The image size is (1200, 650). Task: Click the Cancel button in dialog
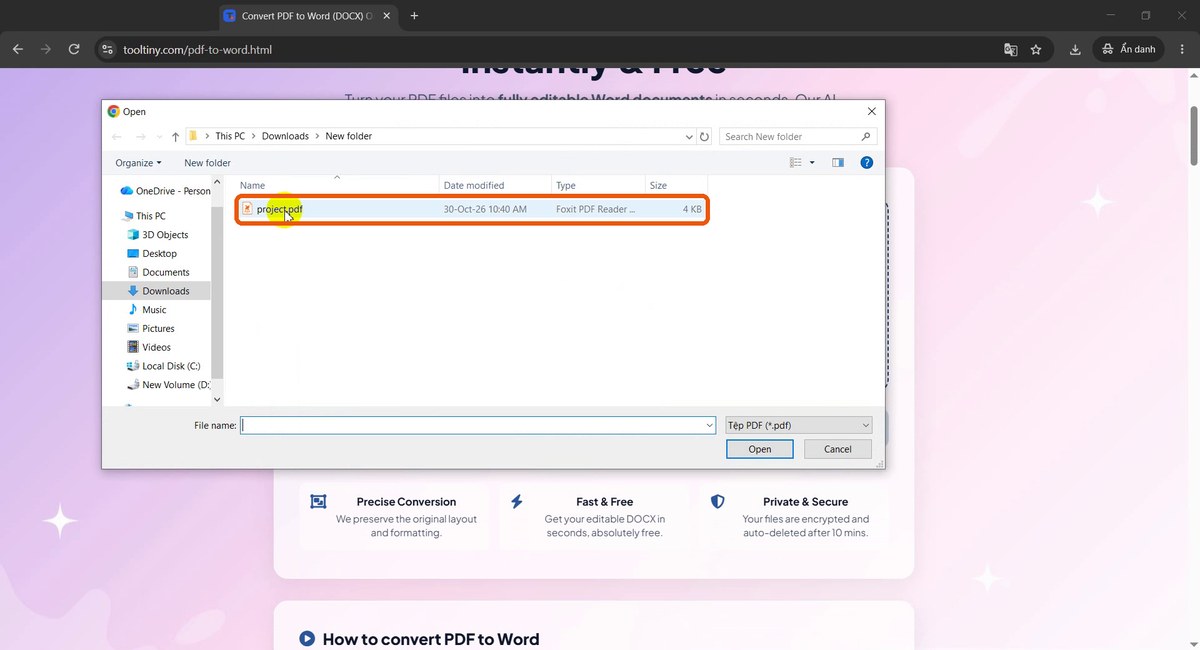tap(838, 449)
